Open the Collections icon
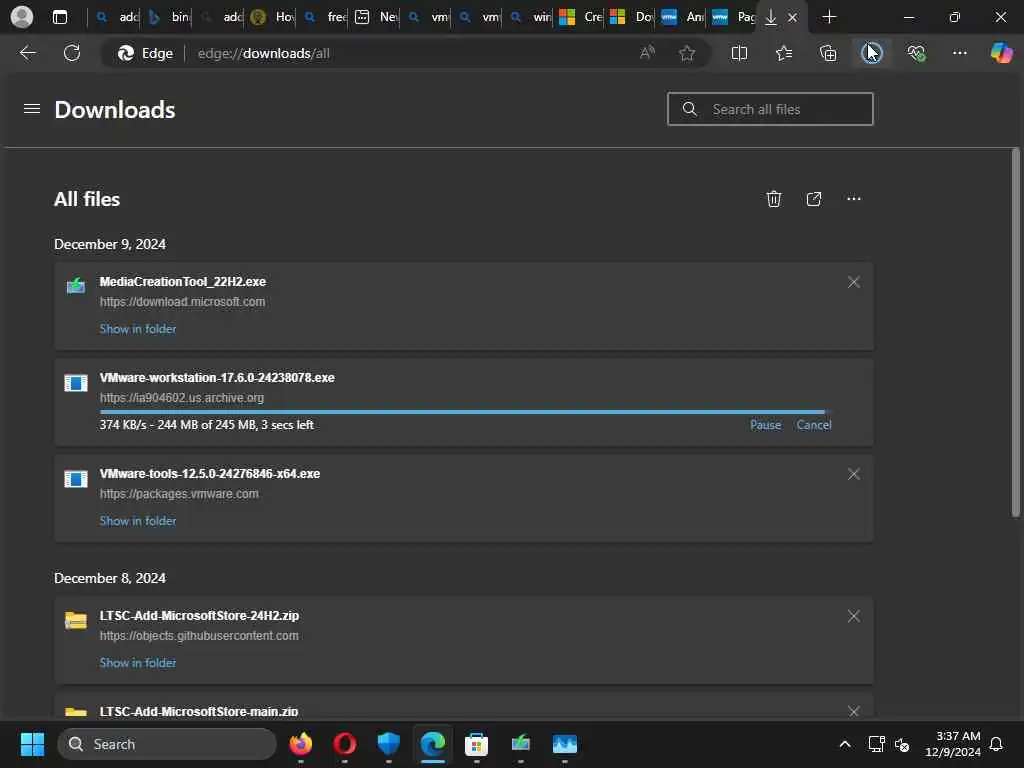The height and width of the screenshot is (768, 1024). pyautogui.click(x=827, y=53)
